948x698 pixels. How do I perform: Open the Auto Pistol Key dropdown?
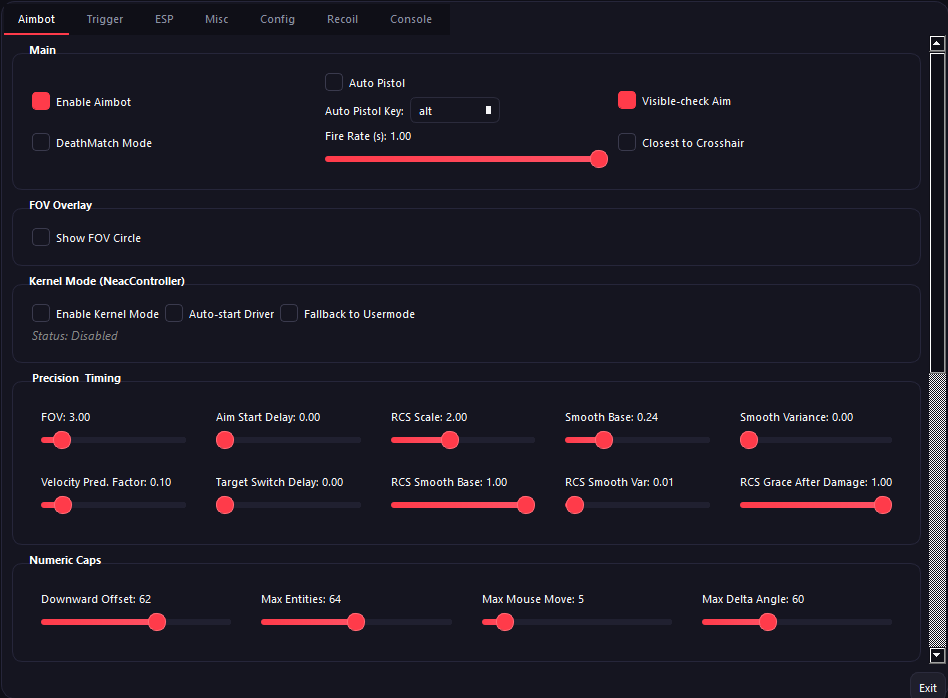pyautogui.click(x=454, y=110)
